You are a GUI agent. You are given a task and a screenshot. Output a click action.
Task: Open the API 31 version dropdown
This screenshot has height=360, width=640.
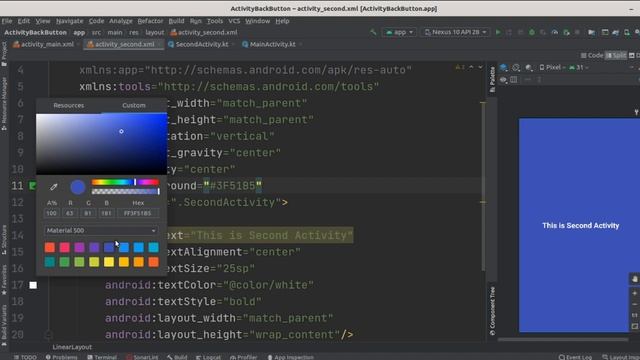click(579, 67)
